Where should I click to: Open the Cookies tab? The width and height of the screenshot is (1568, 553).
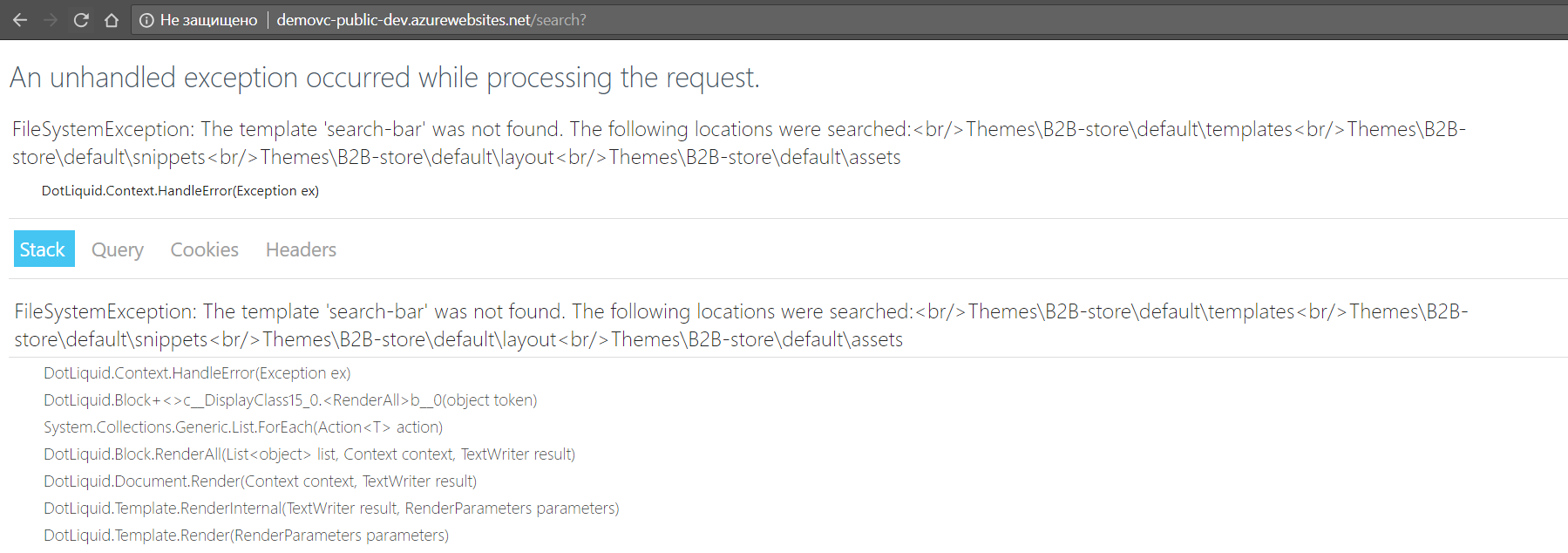[x=204, y=249]
